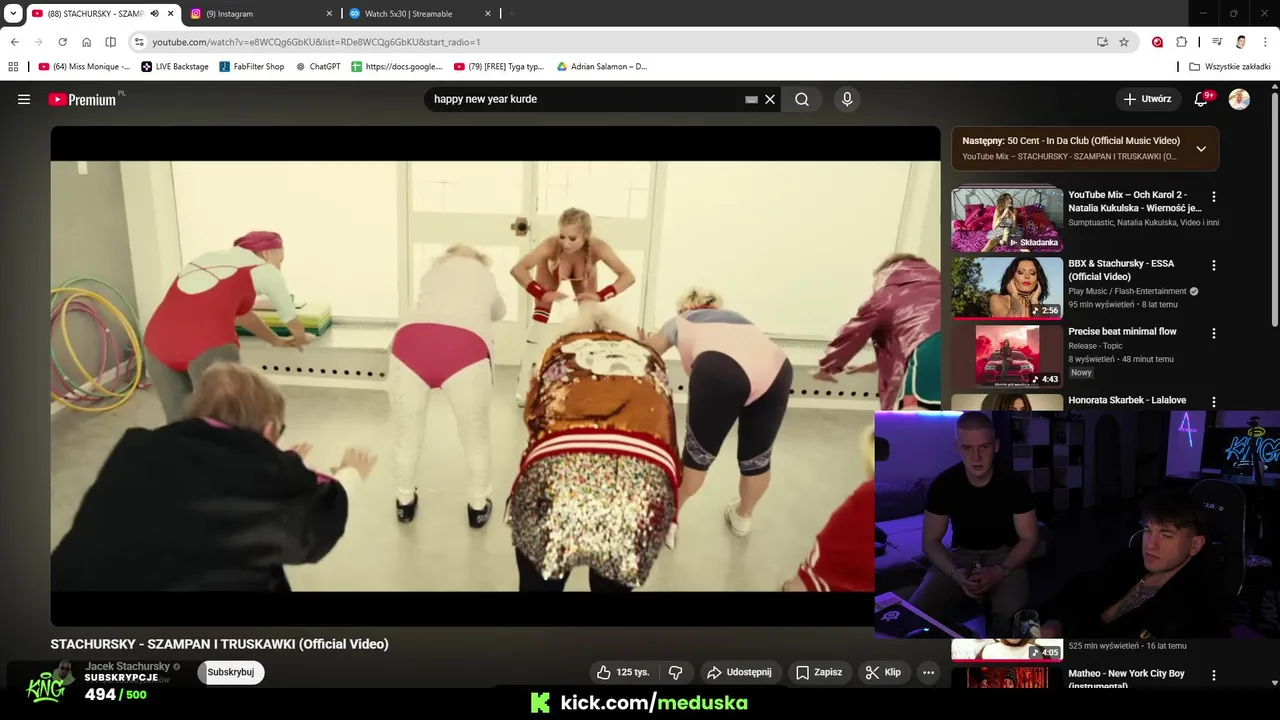Save video with Zapisz button
Image resolution: width=1280 pixels, height=720 pixels.
[818, 672]
